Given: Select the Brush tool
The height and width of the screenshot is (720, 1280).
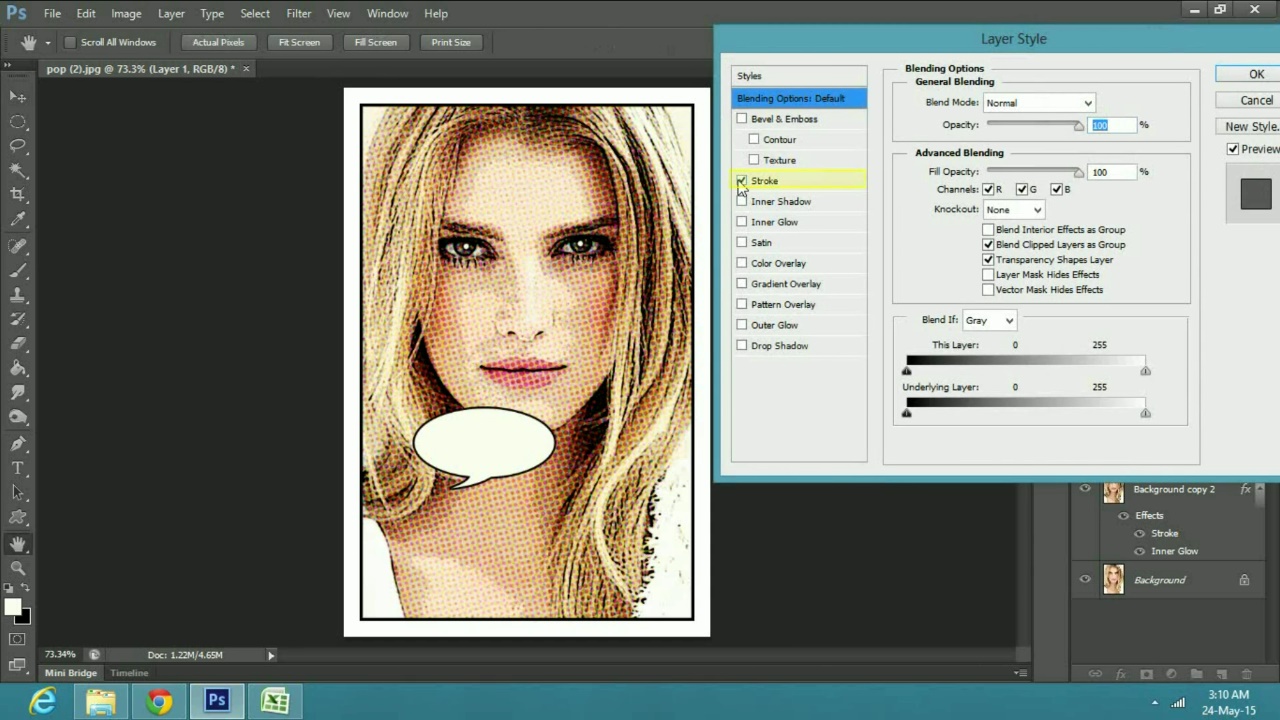Looking at the screenshot, I should [18, 271].
